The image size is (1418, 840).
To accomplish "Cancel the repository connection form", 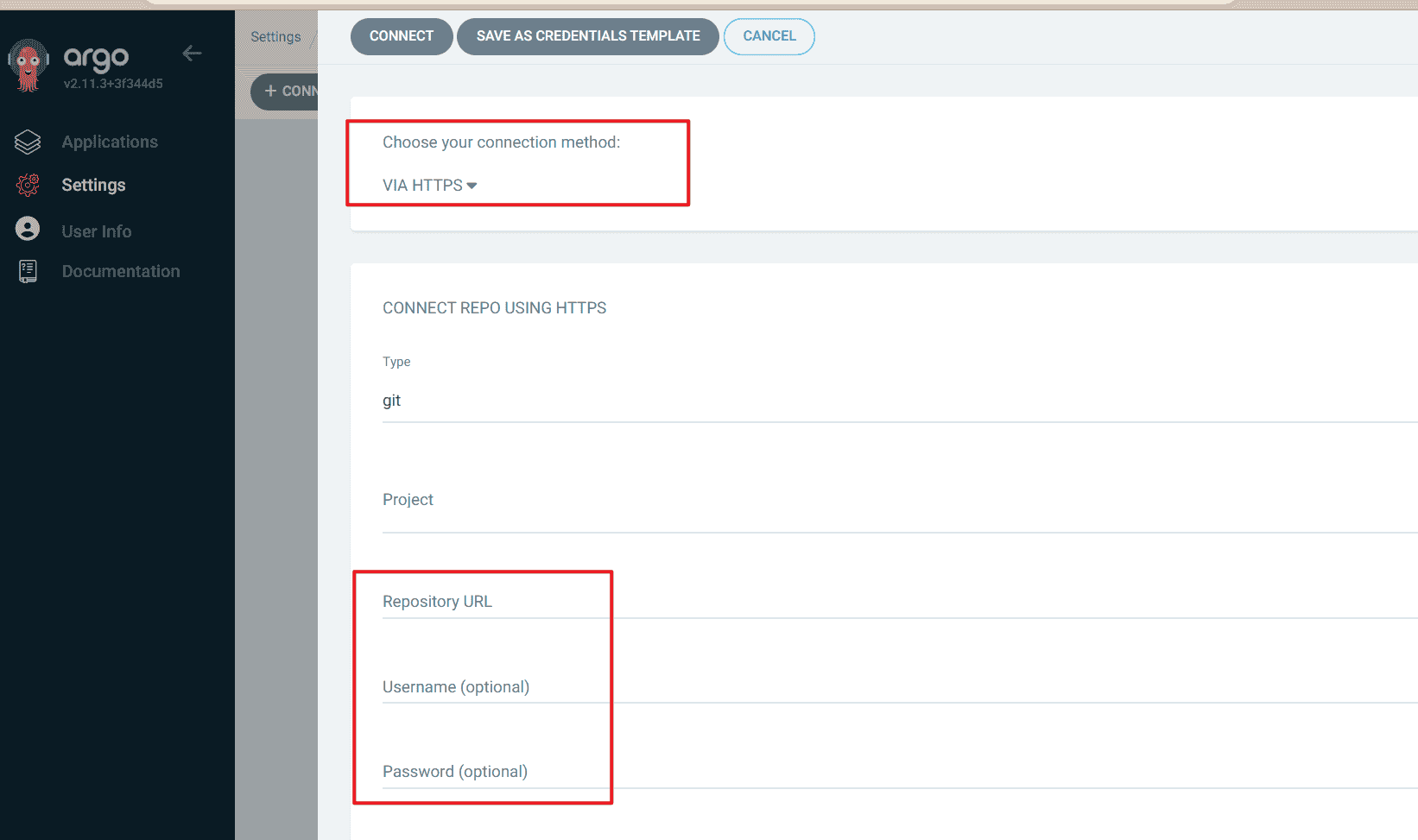I will click(769, 36).
